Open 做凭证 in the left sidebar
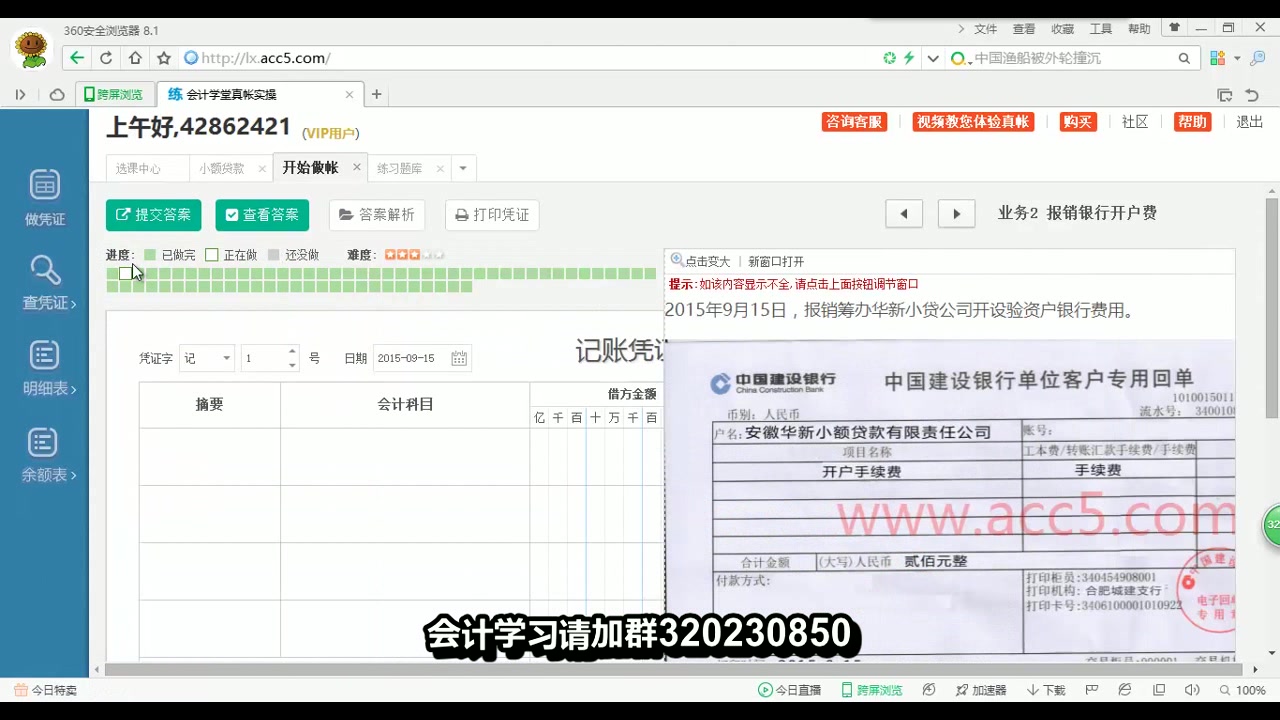This screenshot has height=720, width=1280. [x=45, y=198]
